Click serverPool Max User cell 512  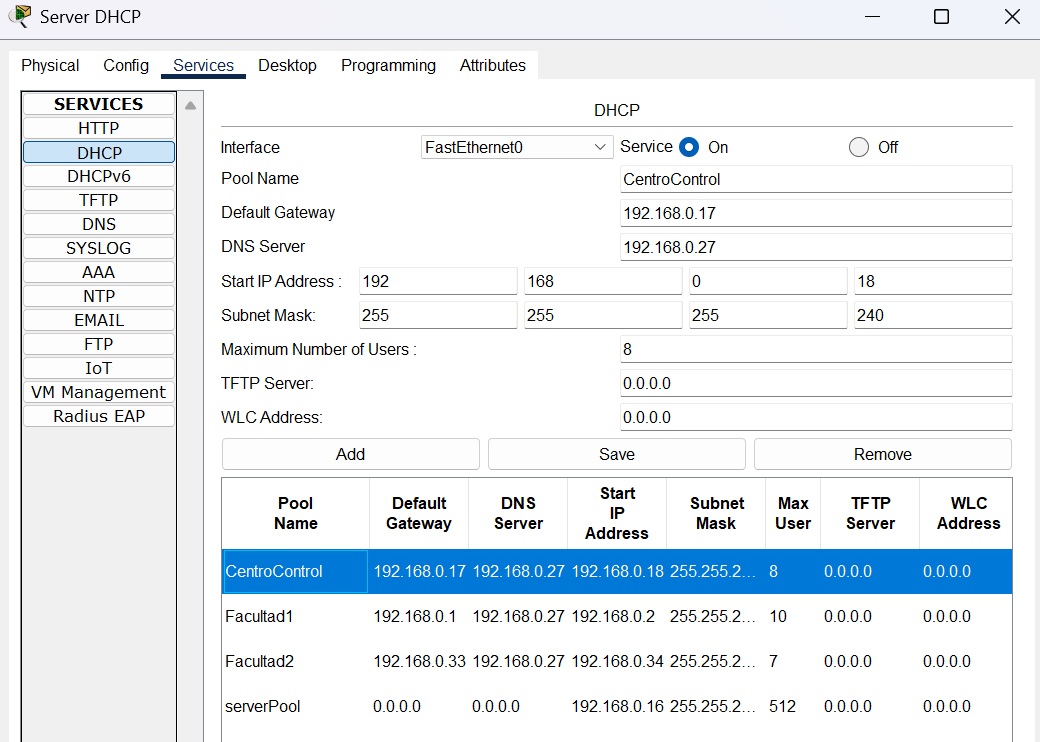pos(793,706)
